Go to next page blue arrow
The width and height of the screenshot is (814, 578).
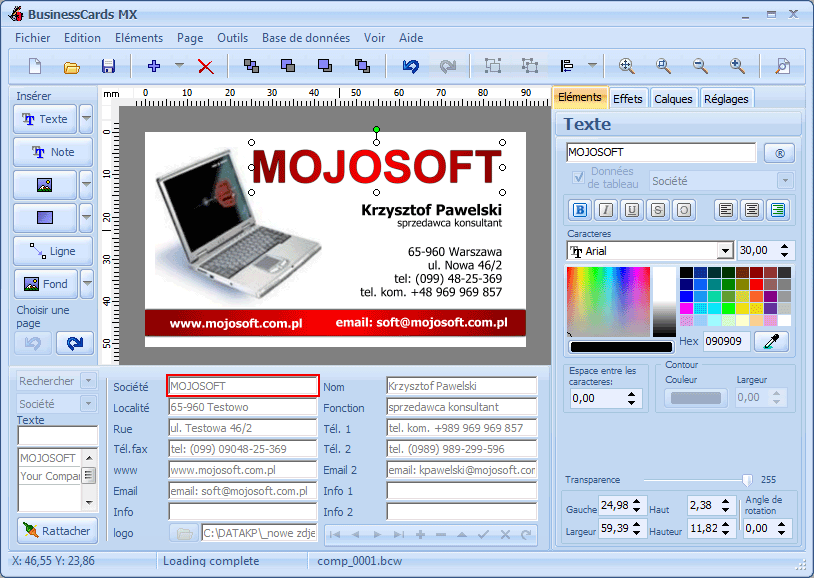[75, 343]
